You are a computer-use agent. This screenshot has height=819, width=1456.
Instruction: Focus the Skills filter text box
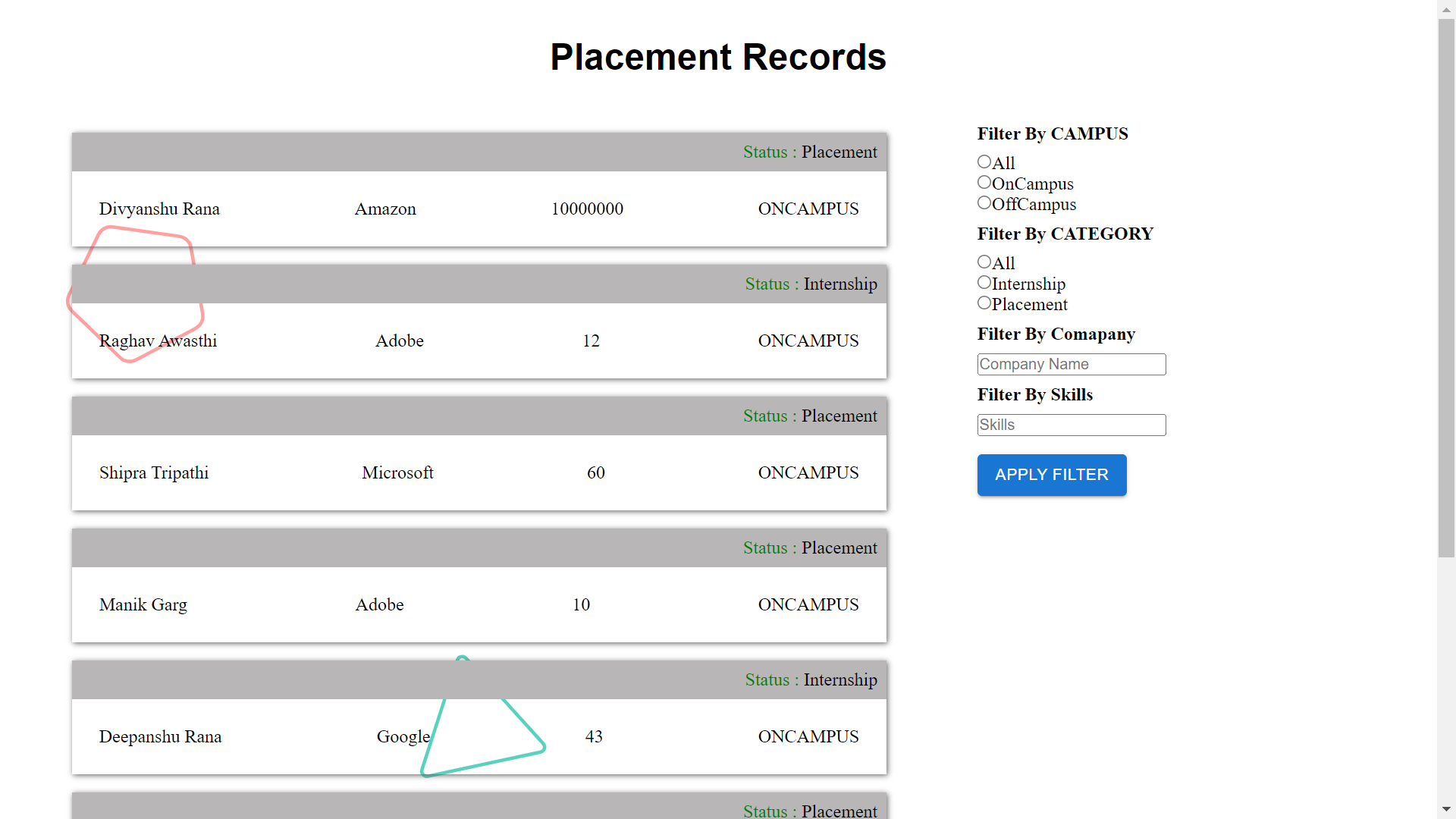click(x=1071, y=425)
